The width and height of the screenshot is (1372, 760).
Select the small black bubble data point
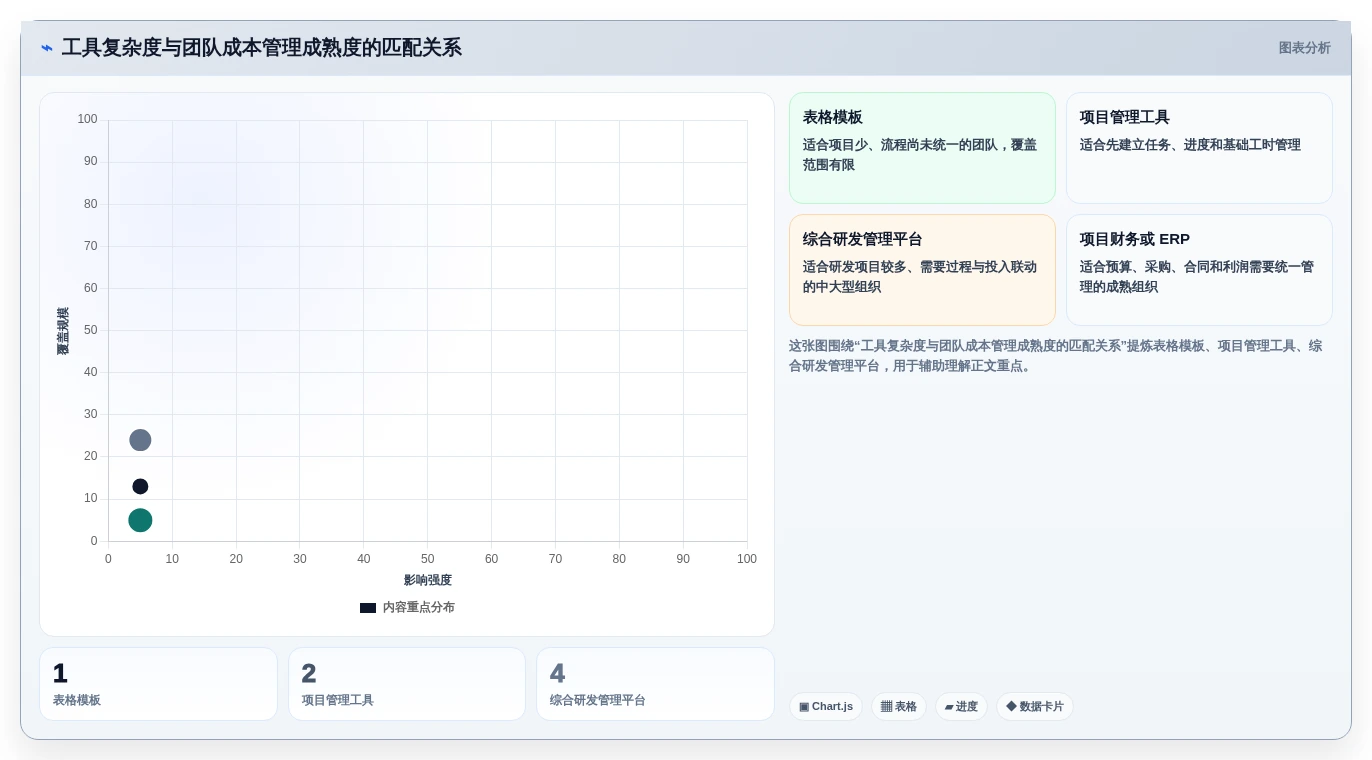click(140, 486)
